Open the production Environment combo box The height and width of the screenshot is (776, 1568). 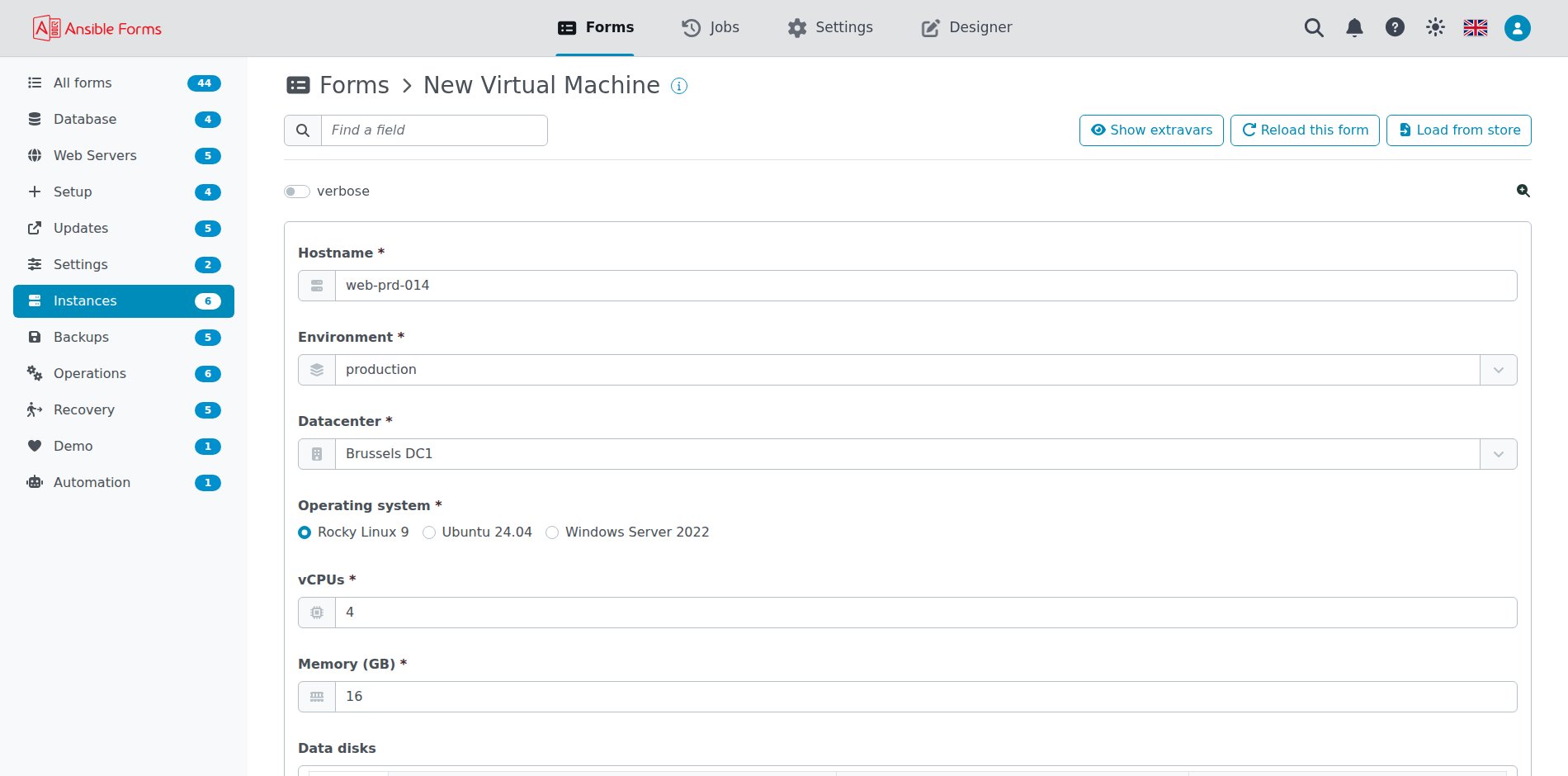pyautogui.click(x=907, y=370)
